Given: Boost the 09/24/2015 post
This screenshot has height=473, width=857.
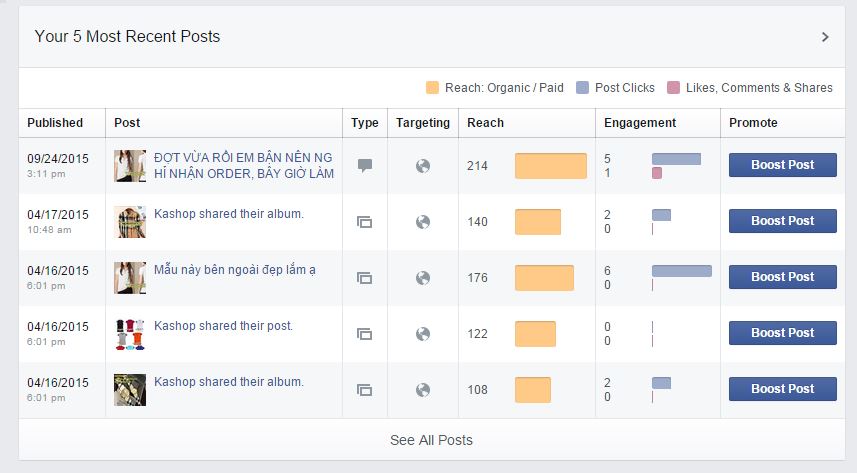Looking at the screenshot, I should click(782, 165).
